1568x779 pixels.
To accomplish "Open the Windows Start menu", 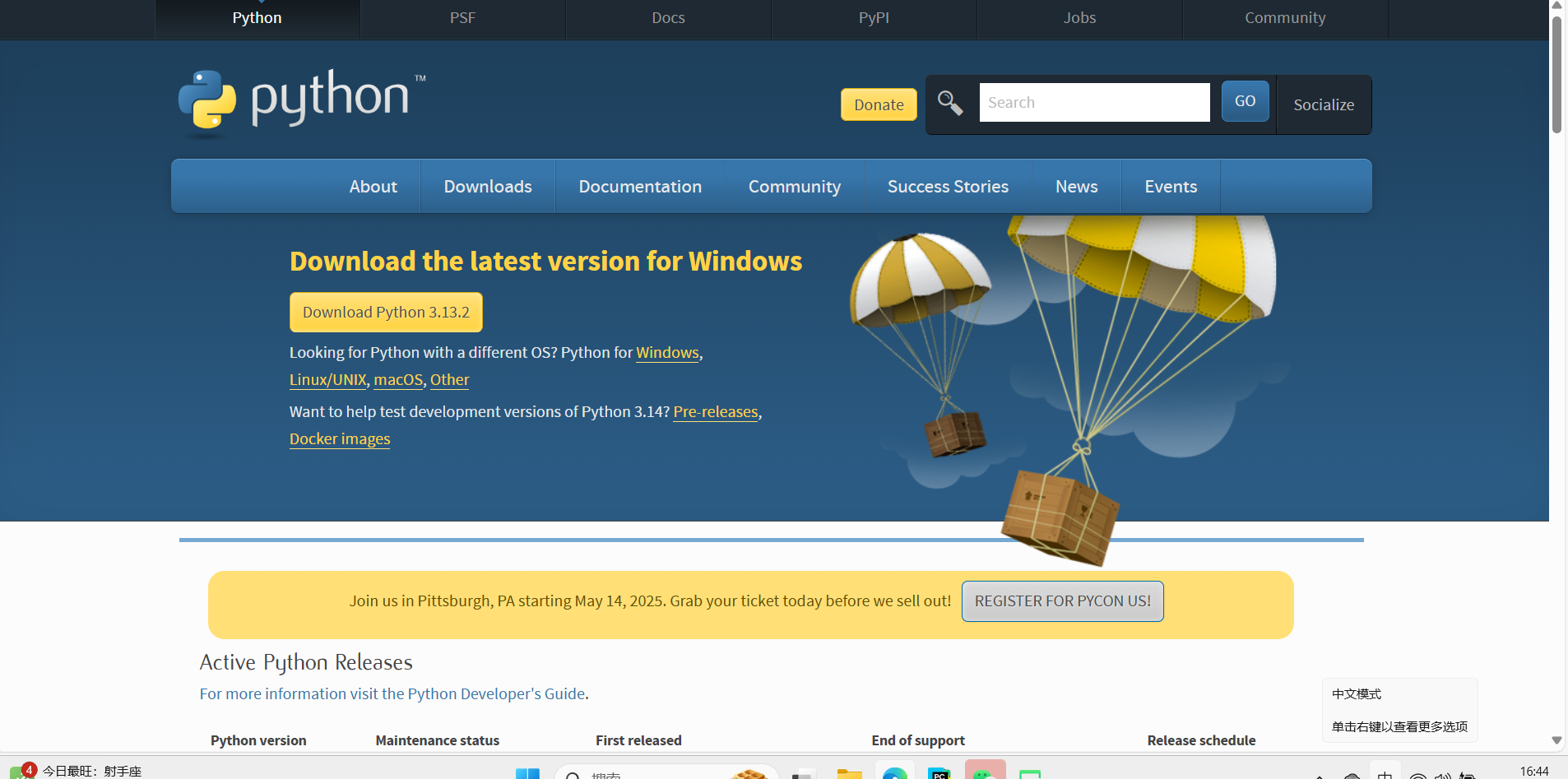I will 527,773.
